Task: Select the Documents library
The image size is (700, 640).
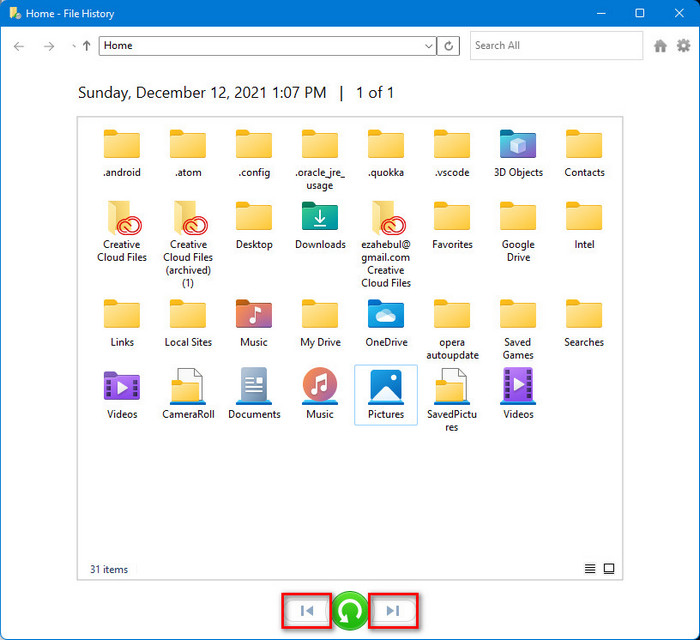Action: (254, 395)
